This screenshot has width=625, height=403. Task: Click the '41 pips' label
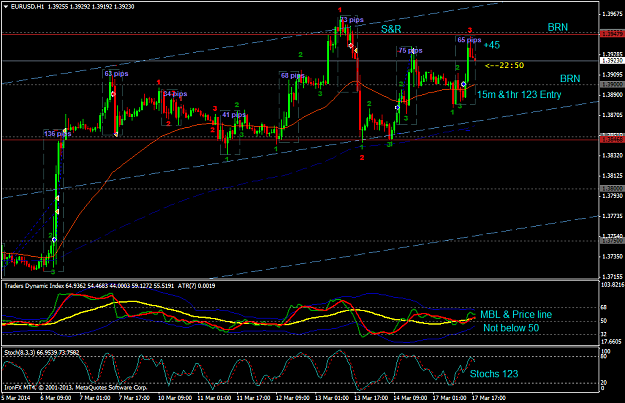pyautogui.click(x=234, y=115)
